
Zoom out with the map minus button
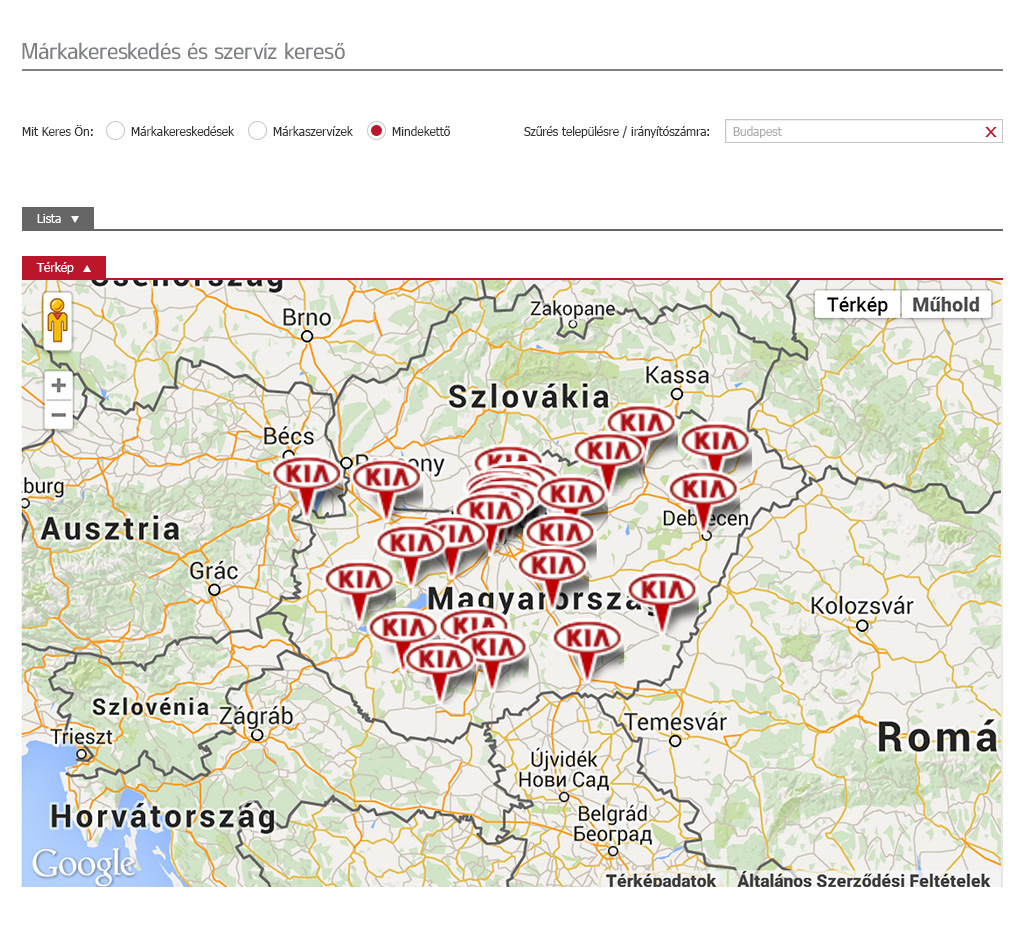pyautogui.click(x=58, y=415)
